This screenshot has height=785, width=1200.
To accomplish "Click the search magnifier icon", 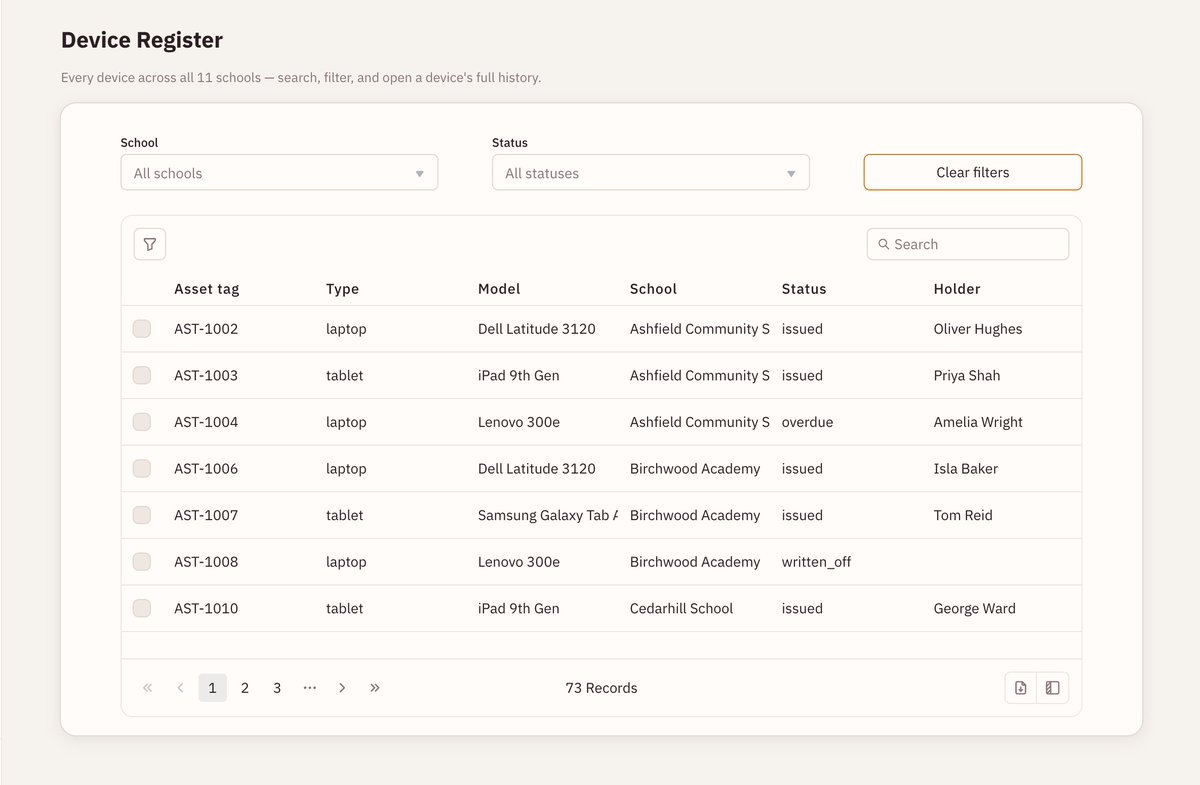I will 884,244.
